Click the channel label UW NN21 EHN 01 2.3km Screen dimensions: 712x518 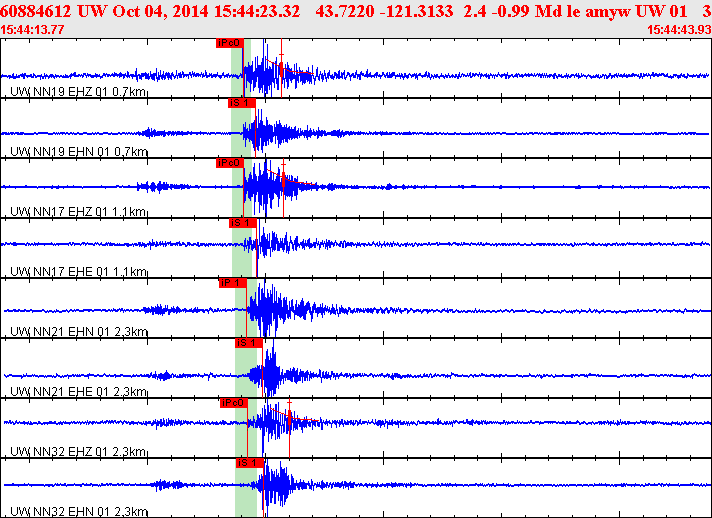tap(79, 331)
